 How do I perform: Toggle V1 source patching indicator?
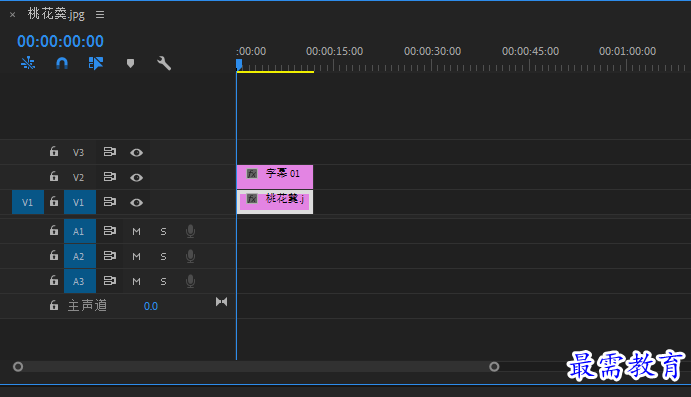click(x=28, y=202)
